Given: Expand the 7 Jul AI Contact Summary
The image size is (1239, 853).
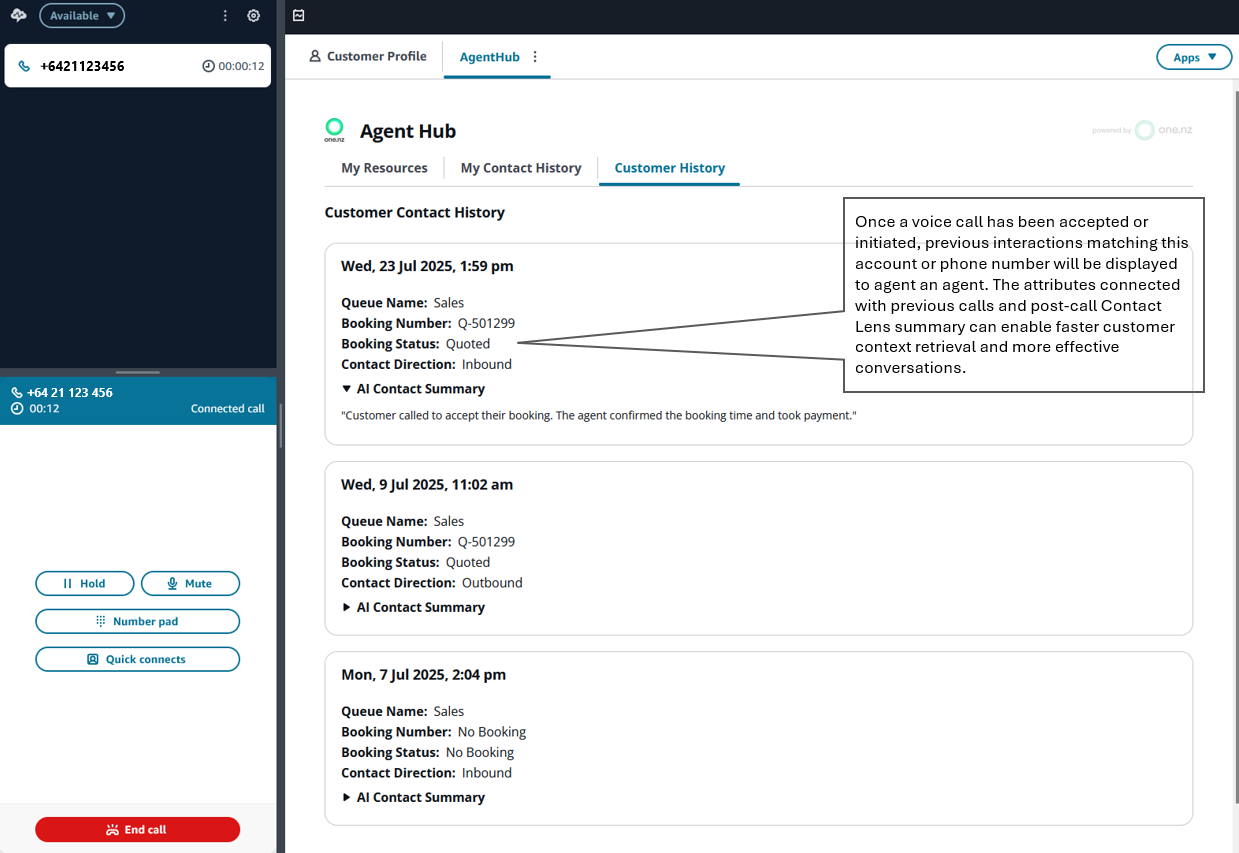Looking at the screenshot, I should click(413, 797).
